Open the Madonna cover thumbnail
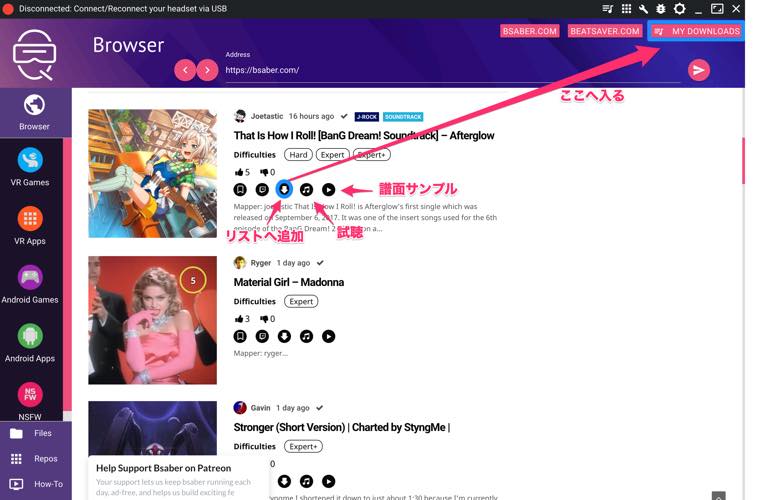 coord(153,320)
